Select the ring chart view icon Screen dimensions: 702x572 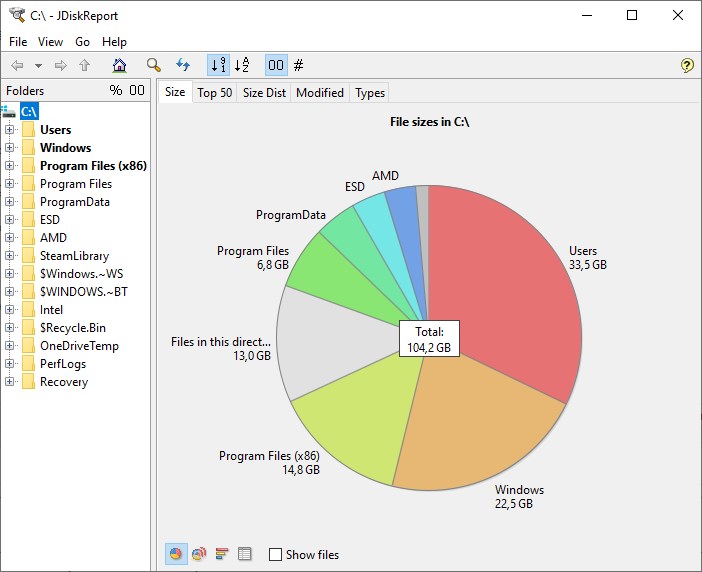(x=198, y=554)
